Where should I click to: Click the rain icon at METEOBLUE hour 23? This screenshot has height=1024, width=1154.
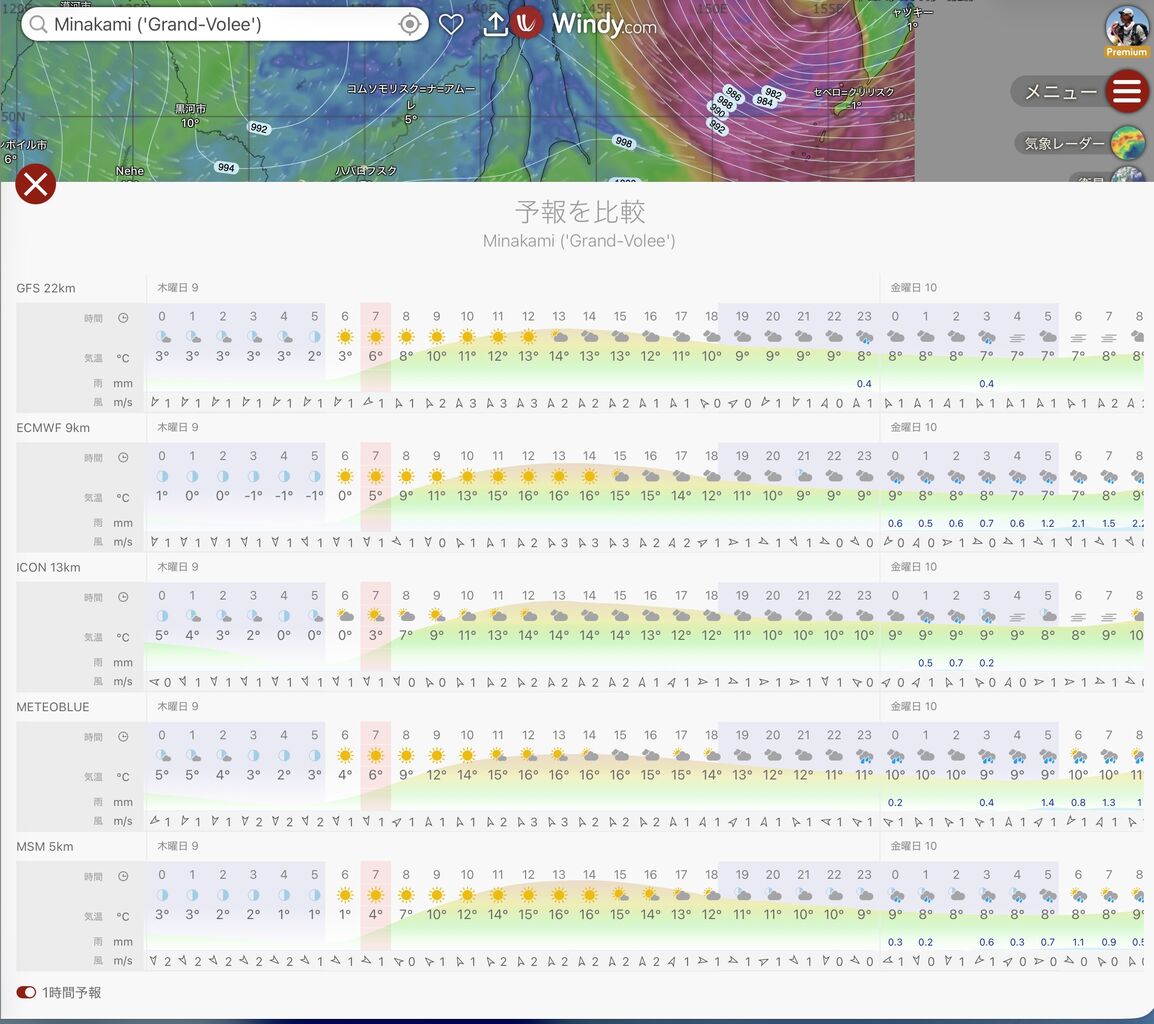[865, 756]
